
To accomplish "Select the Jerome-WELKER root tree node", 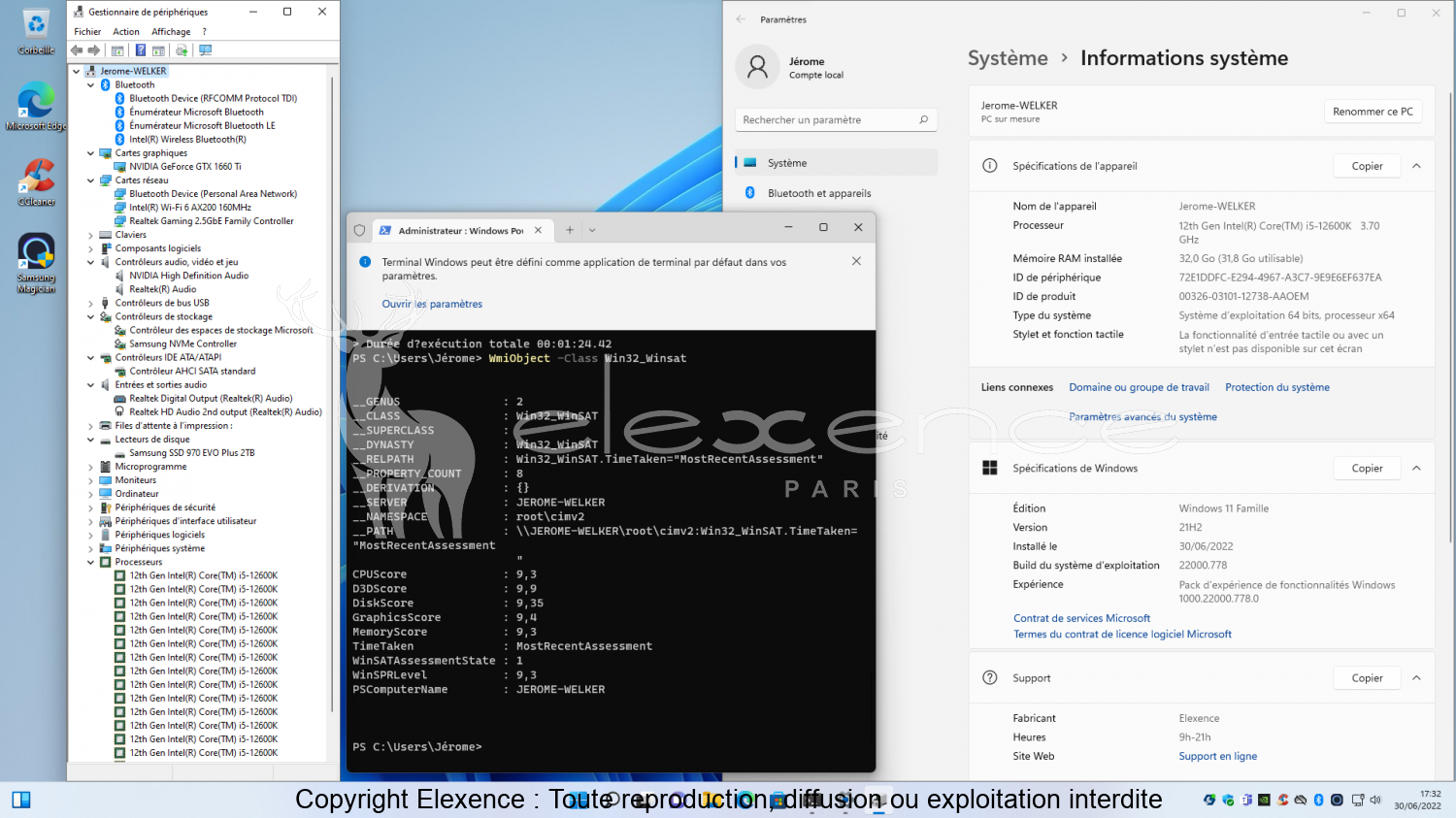I will click(133, 71).
